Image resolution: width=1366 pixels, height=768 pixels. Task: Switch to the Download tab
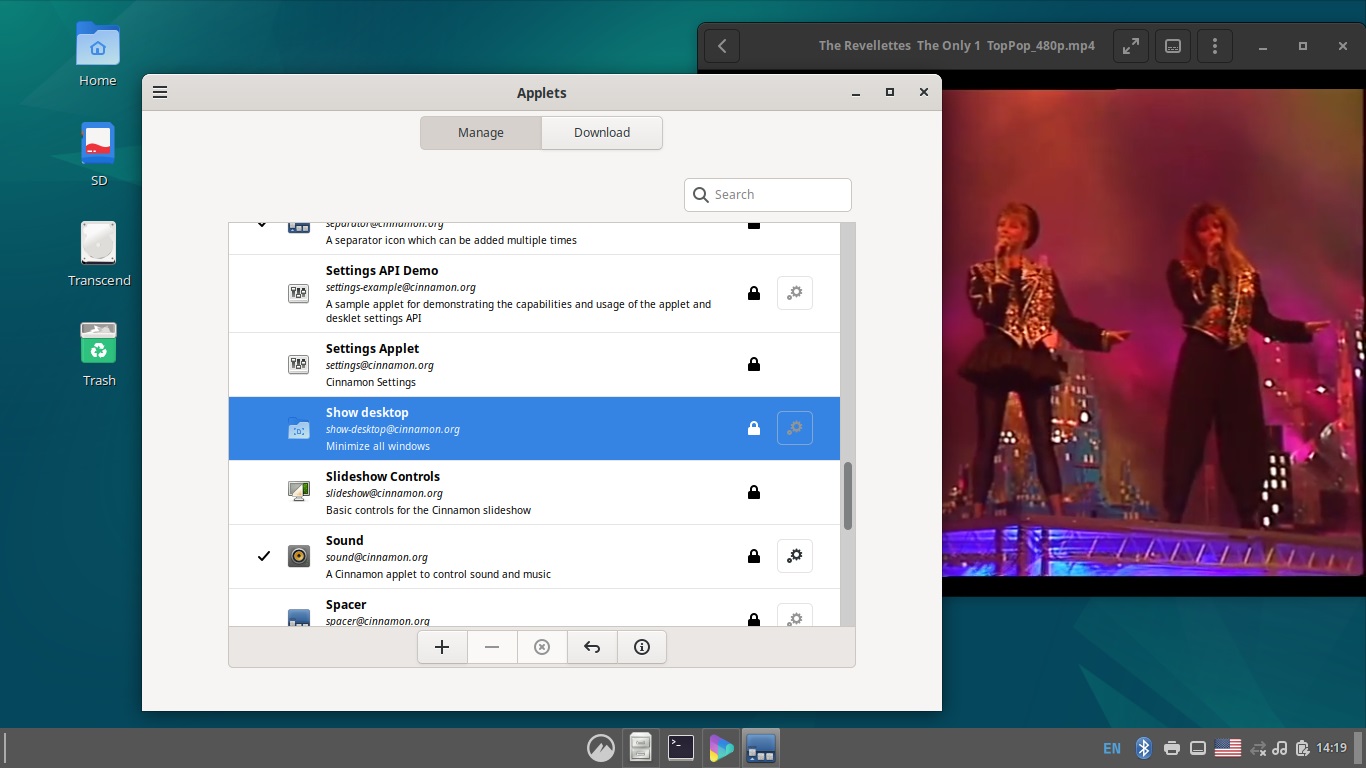click(602, 133)
